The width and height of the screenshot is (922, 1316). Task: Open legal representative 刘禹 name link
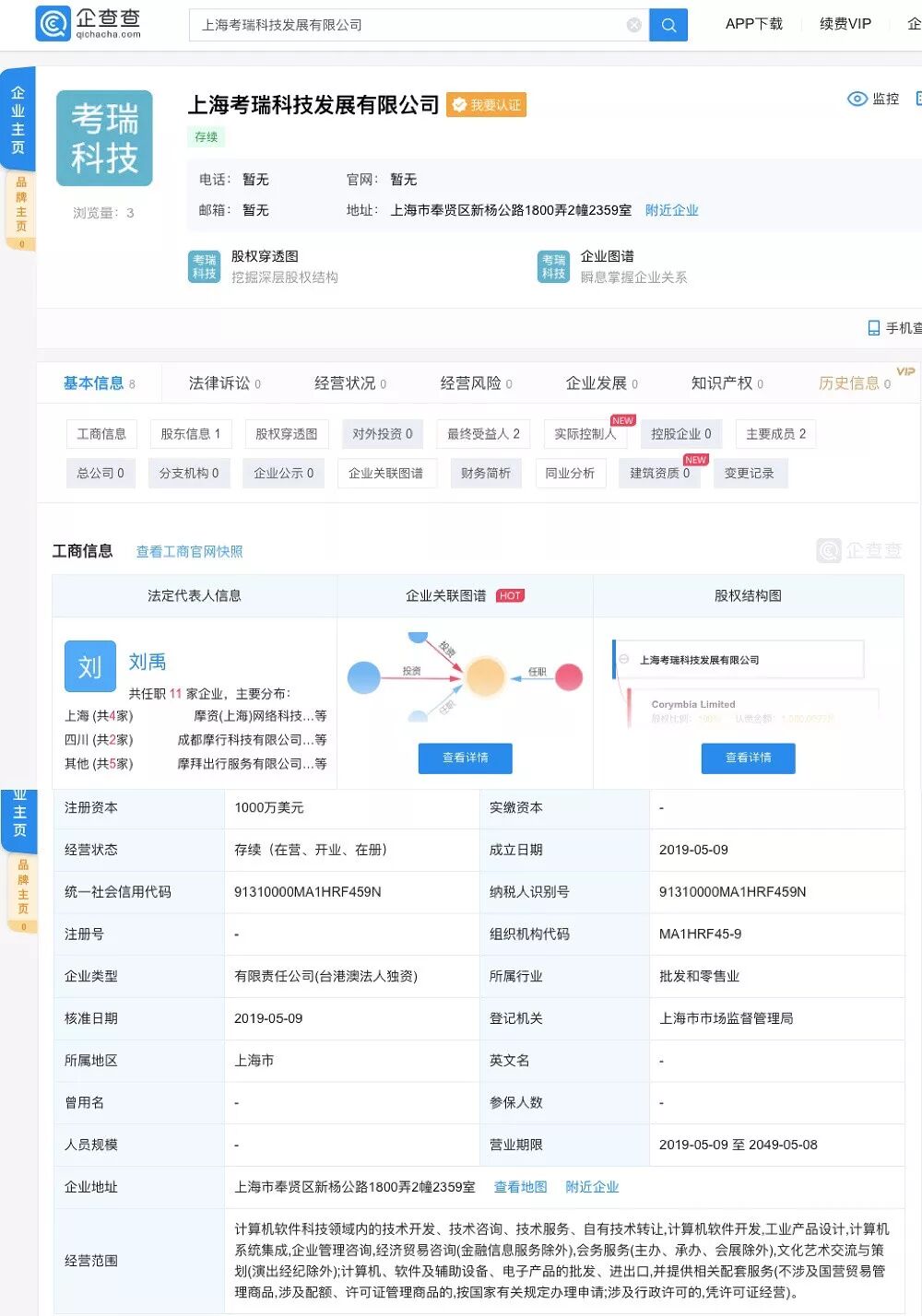click(147, 662)
